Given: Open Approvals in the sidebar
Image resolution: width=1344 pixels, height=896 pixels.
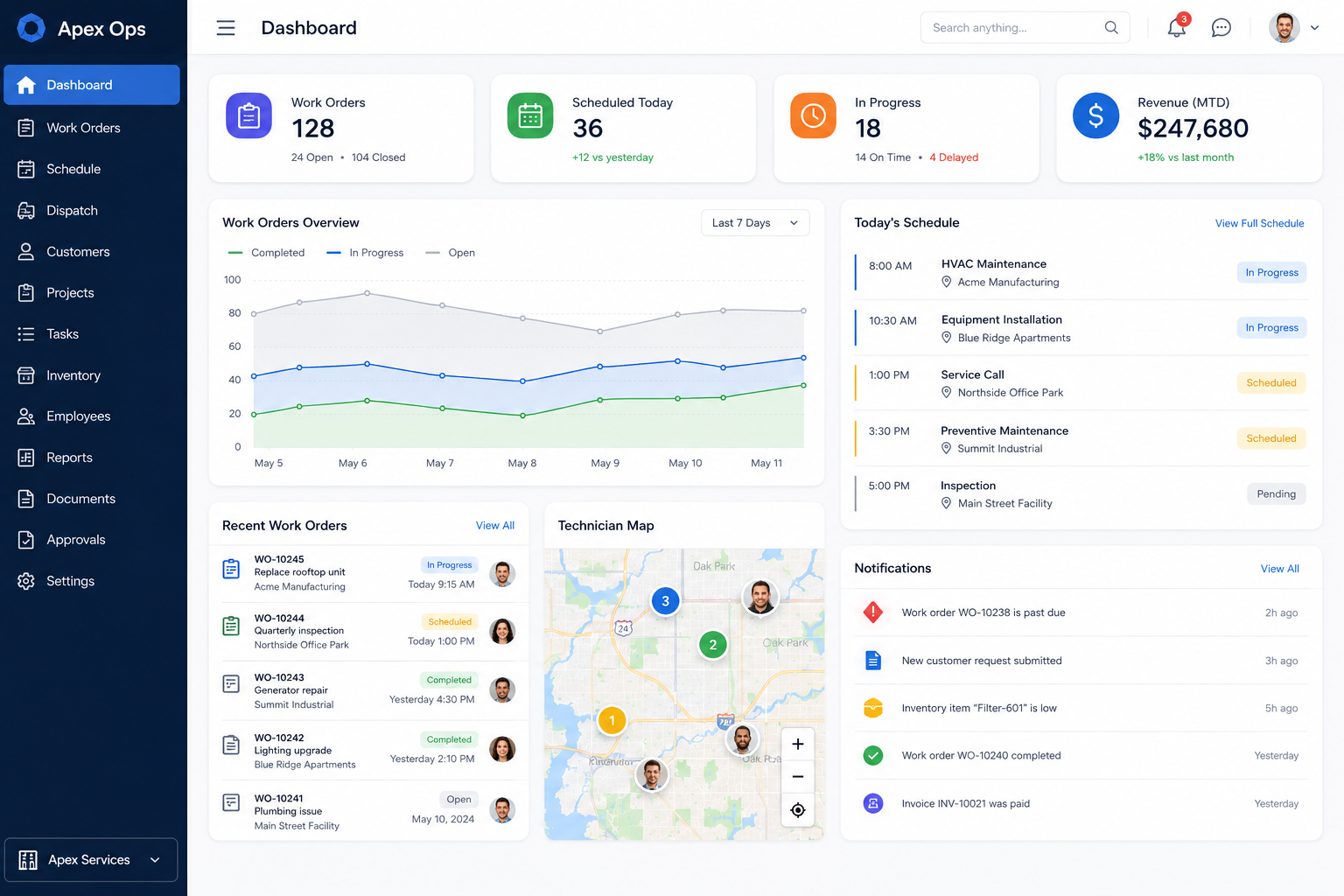Looking at the screenshot, I should click(x=92, y=540).
